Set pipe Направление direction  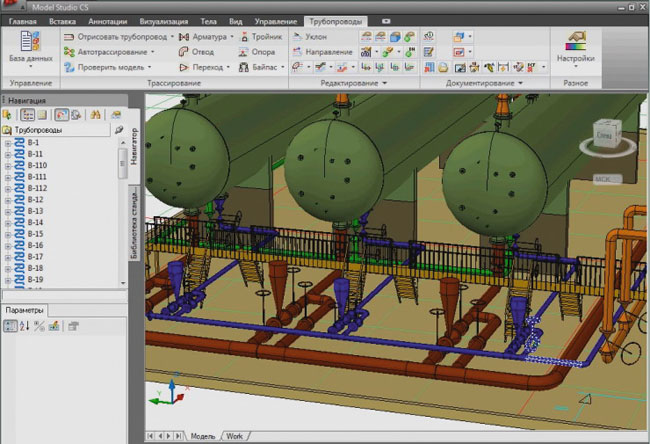tap(323, 52)
